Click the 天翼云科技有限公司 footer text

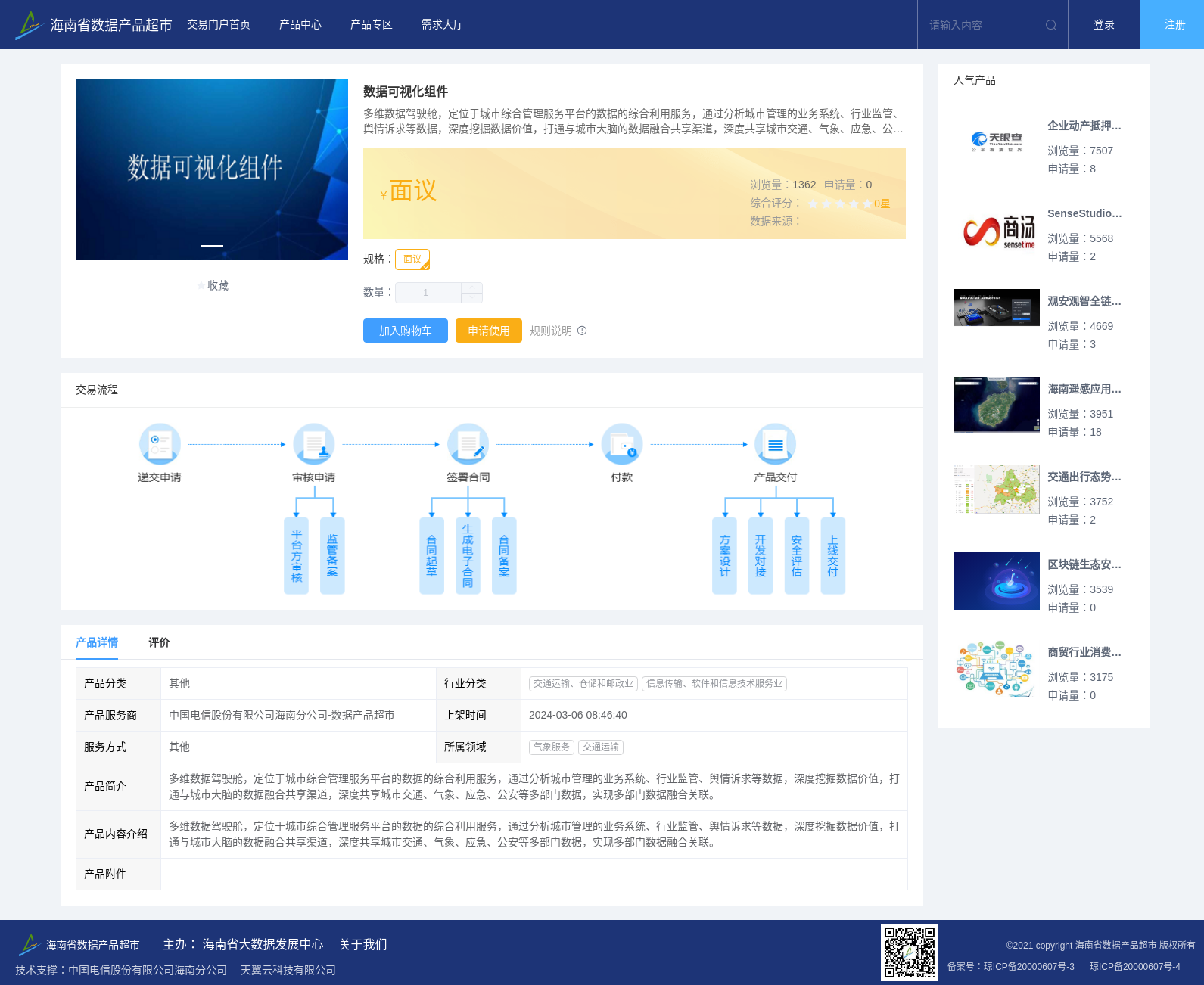pyautogui.click(x=288, y=970)
